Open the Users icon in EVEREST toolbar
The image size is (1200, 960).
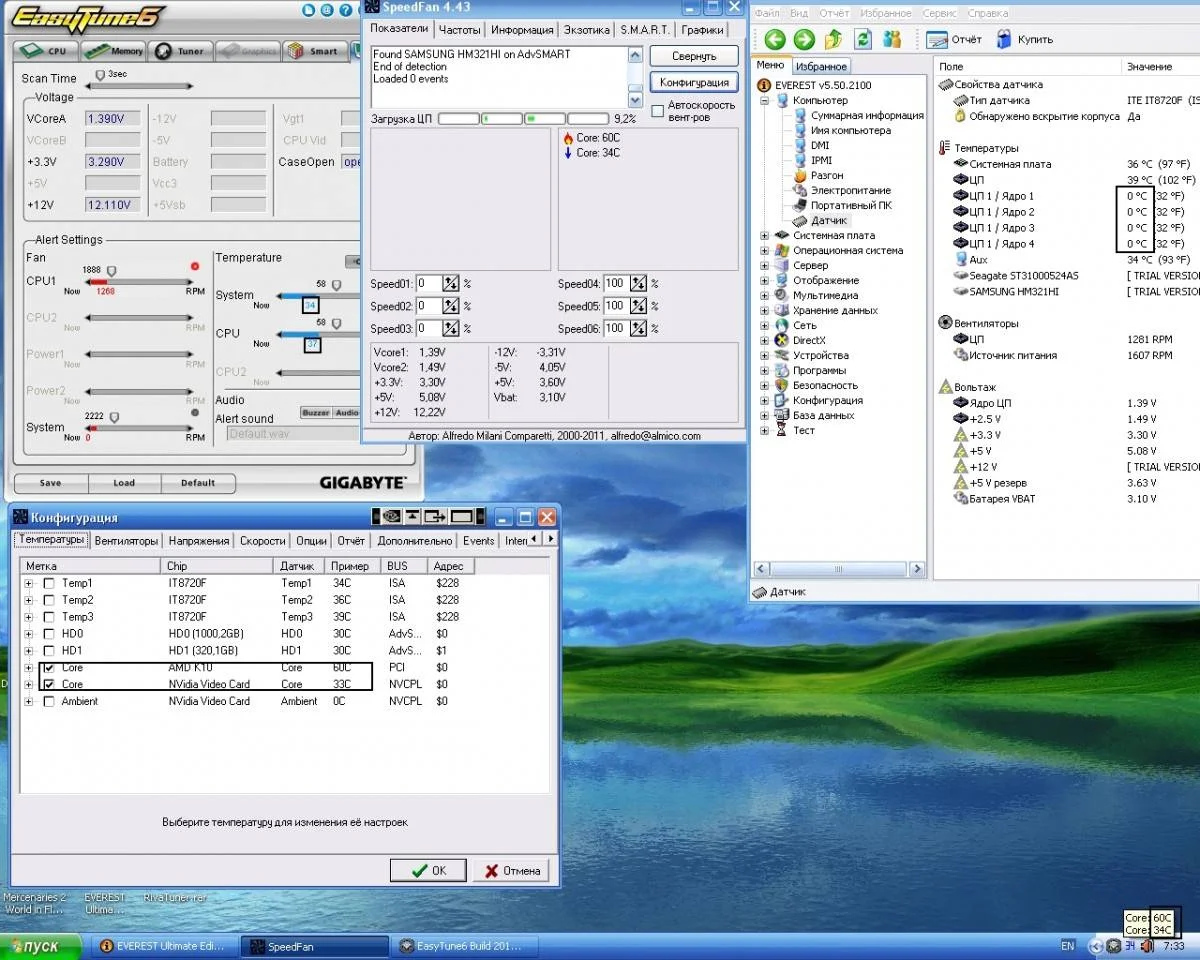(892, 40)
